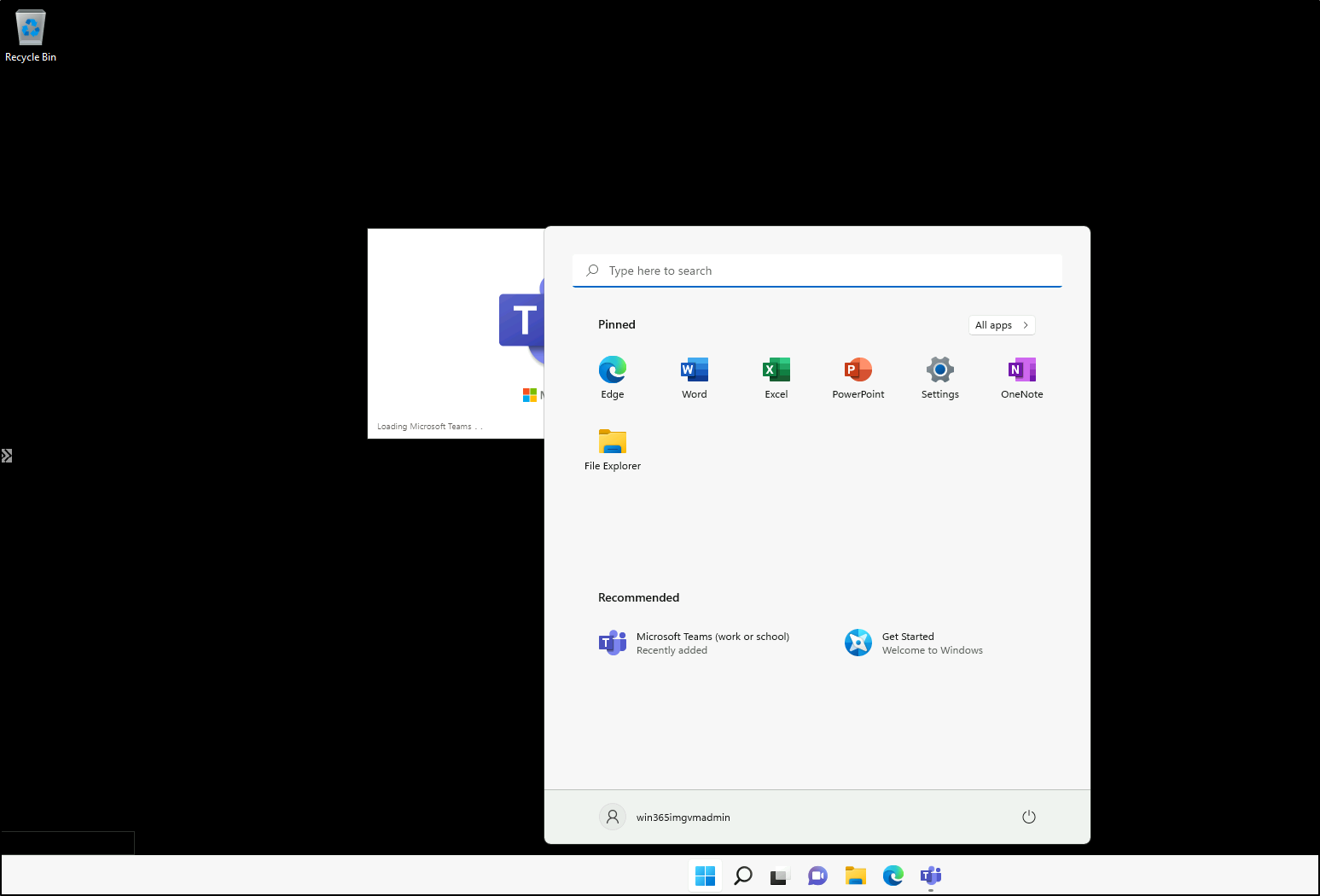Open File Explorer pinned app
Image resolution: width=1320 pixels, height=896 pixels.
point(613,450)
